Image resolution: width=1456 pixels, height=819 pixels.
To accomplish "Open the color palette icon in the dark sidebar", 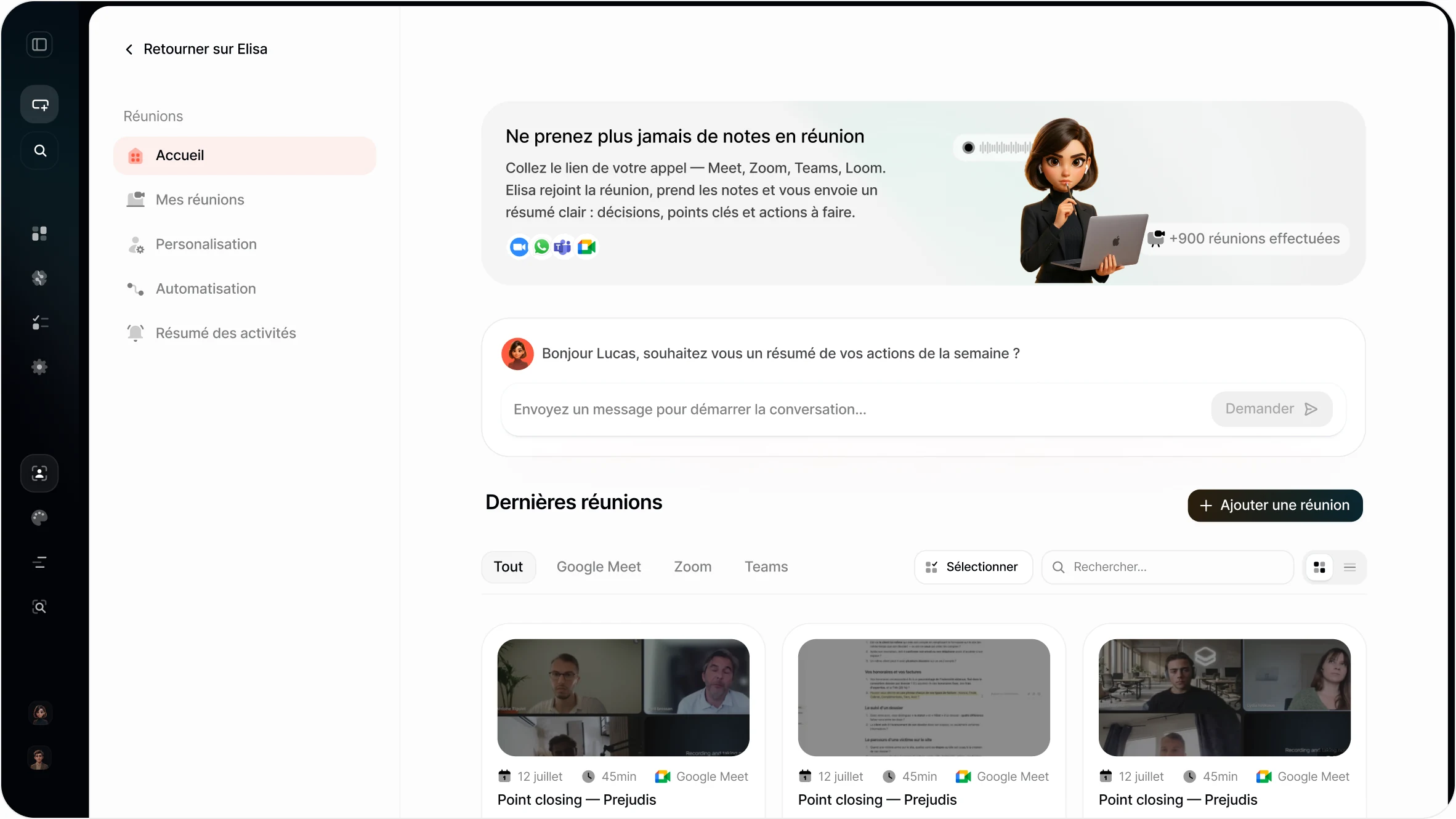I will pyautogui.click(x=39, y=518).
